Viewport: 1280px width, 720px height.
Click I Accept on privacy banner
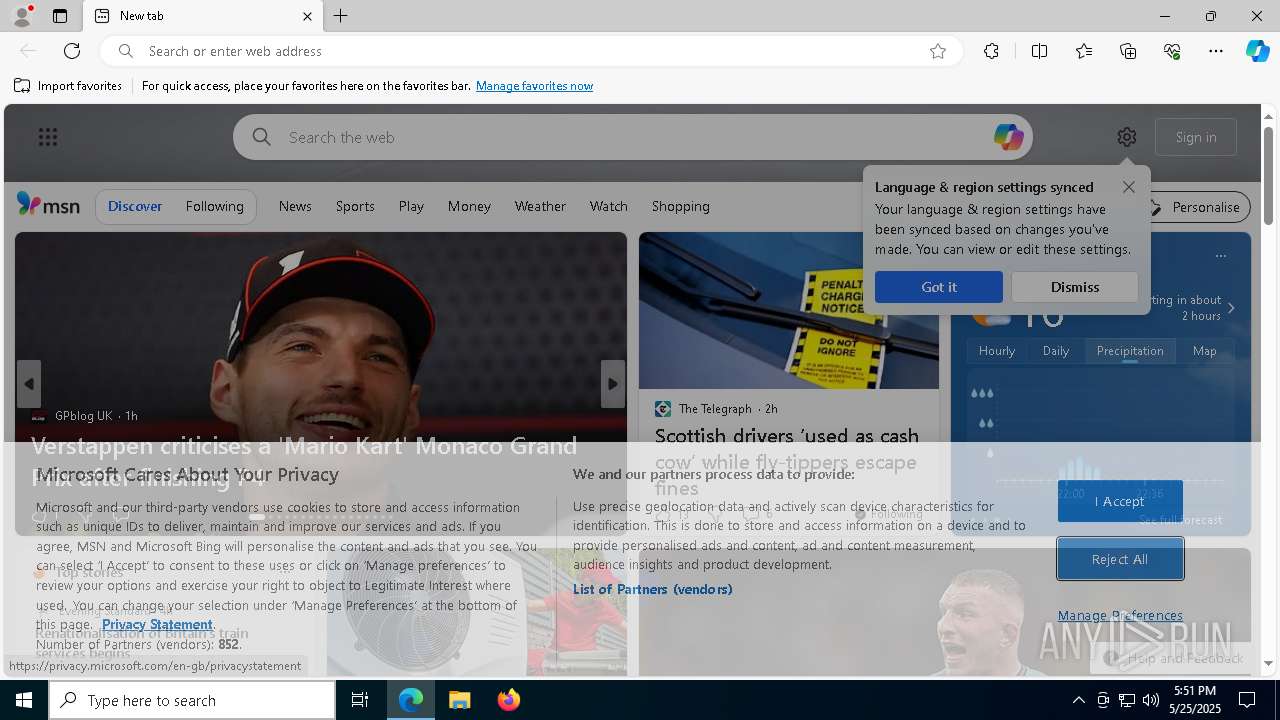pos(1120,501)
